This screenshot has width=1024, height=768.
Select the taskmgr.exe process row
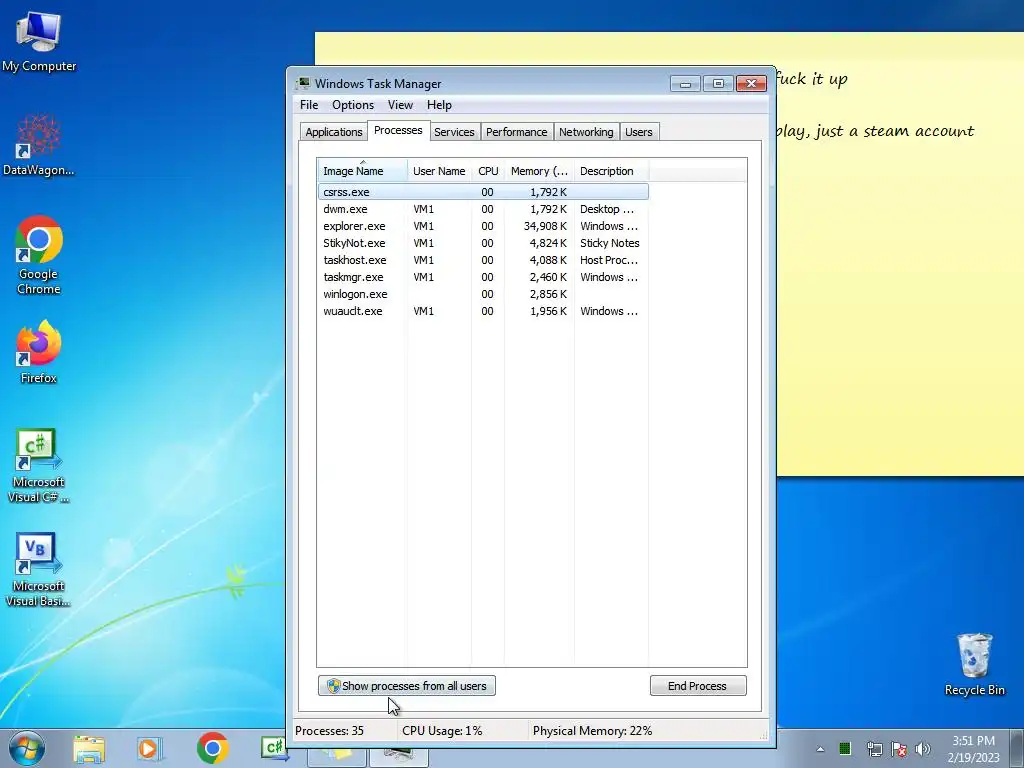483,277
